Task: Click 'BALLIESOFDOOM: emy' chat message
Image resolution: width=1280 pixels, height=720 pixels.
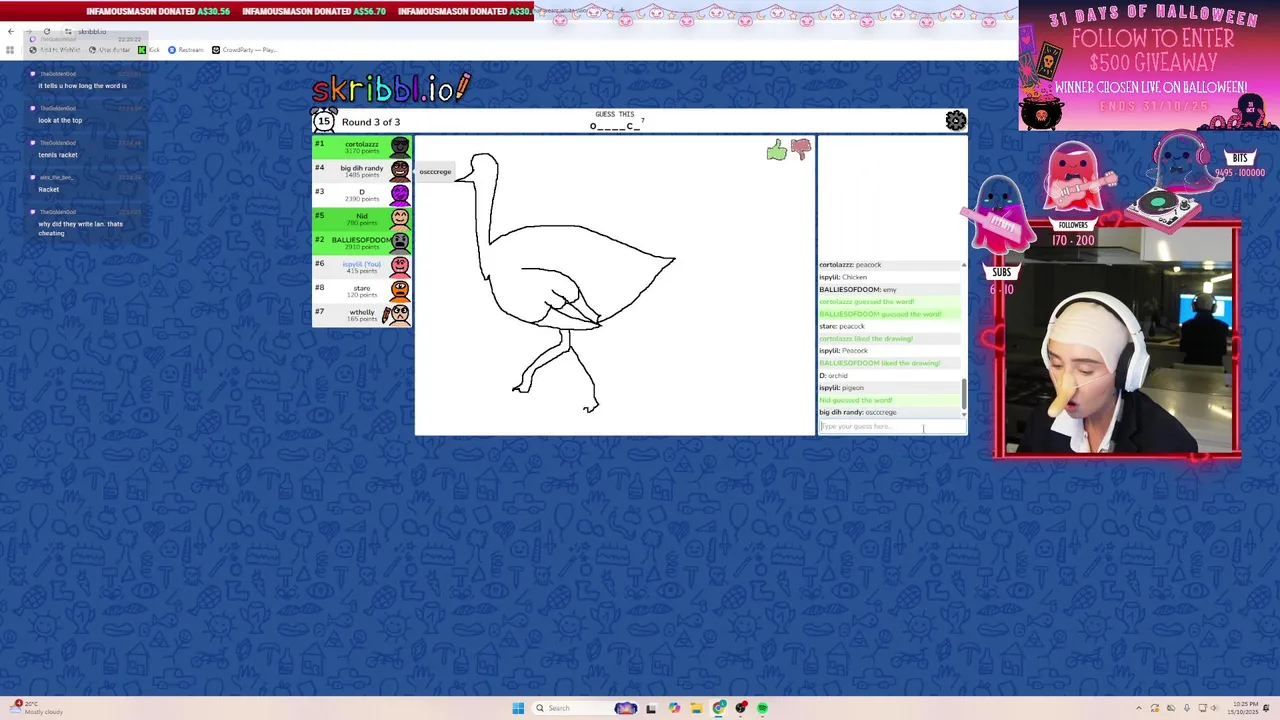Action: [858, 289]
